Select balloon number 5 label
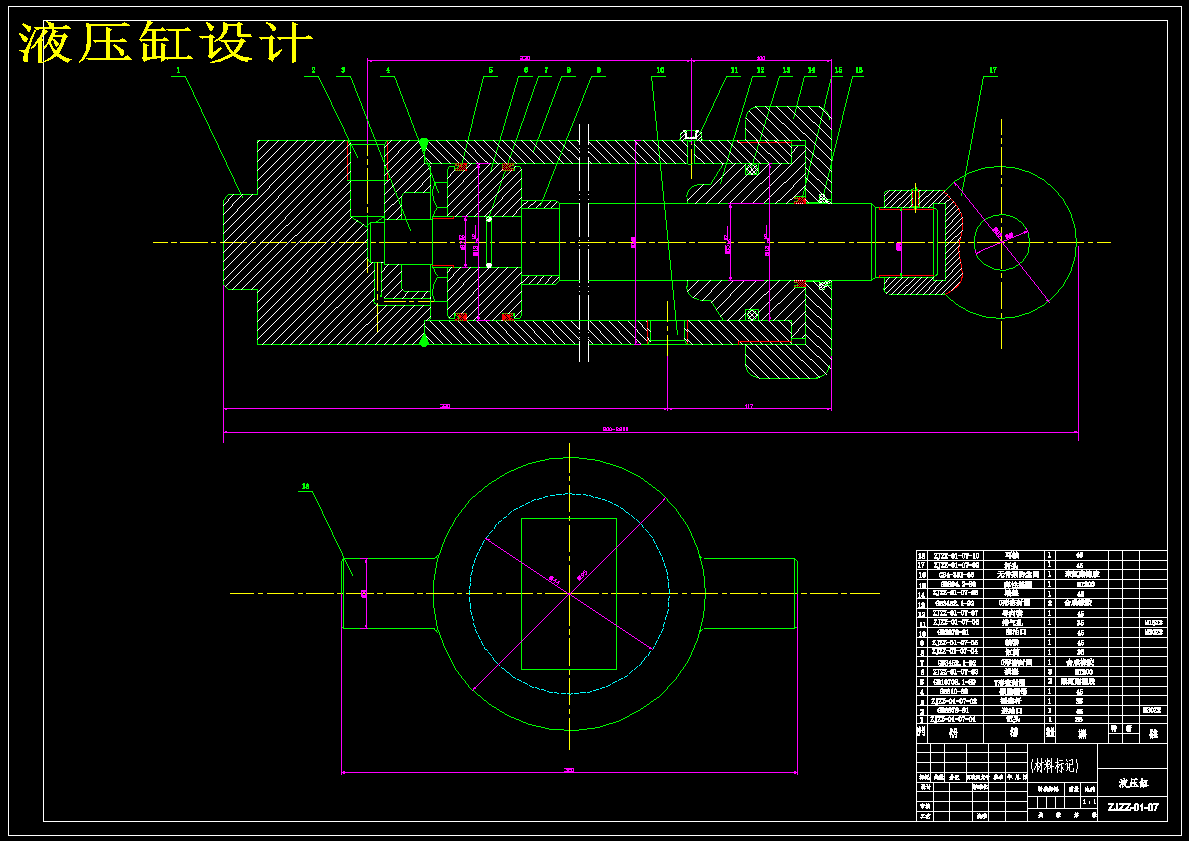This screenshot has height=841, width=1189. pos(491,70)
